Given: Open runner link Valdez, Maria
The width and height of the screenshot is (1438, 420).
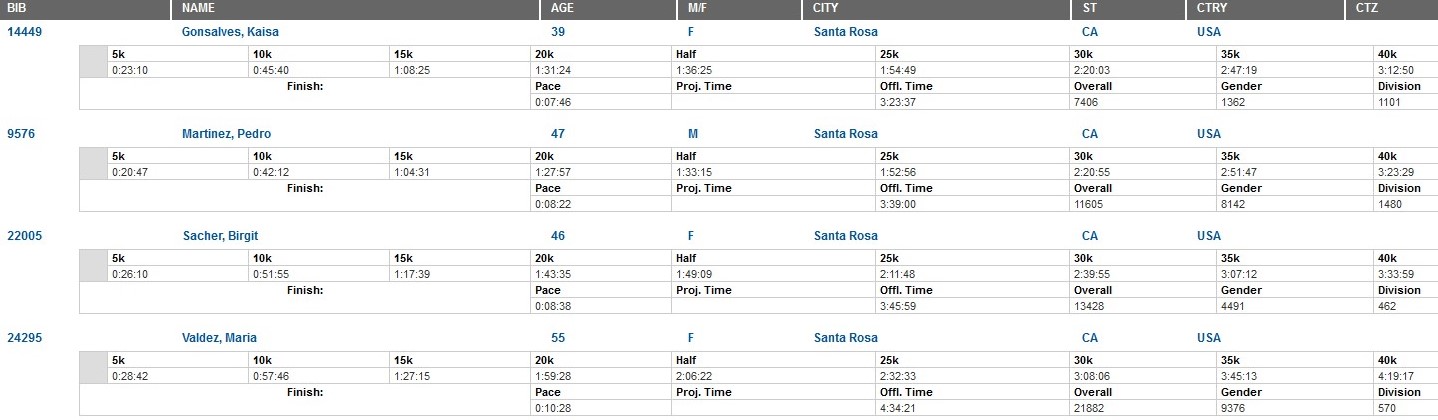Looking at the screenshot, I should tap(220, 338).
